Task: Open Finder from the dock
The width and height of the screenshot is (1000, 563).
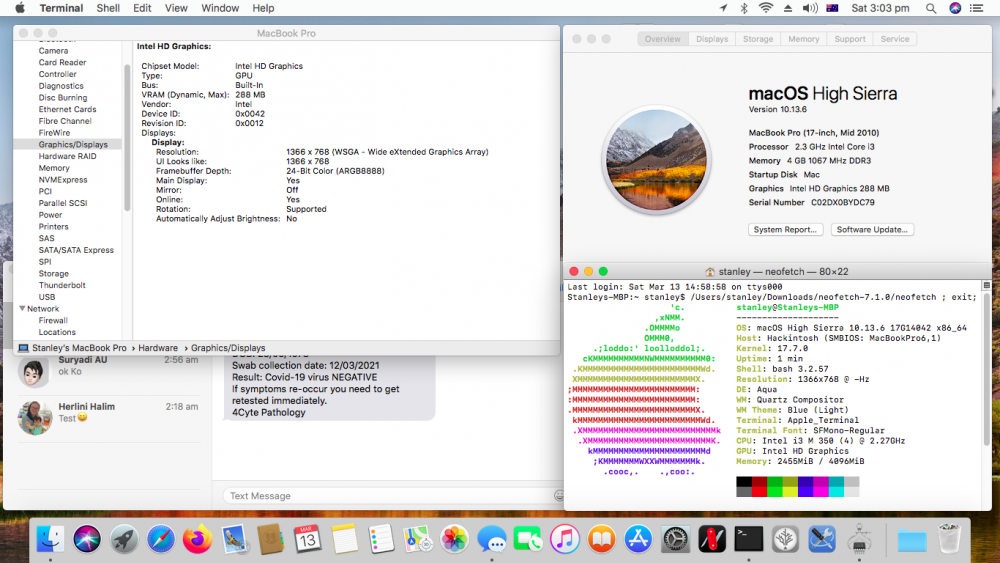Action: 50,539
